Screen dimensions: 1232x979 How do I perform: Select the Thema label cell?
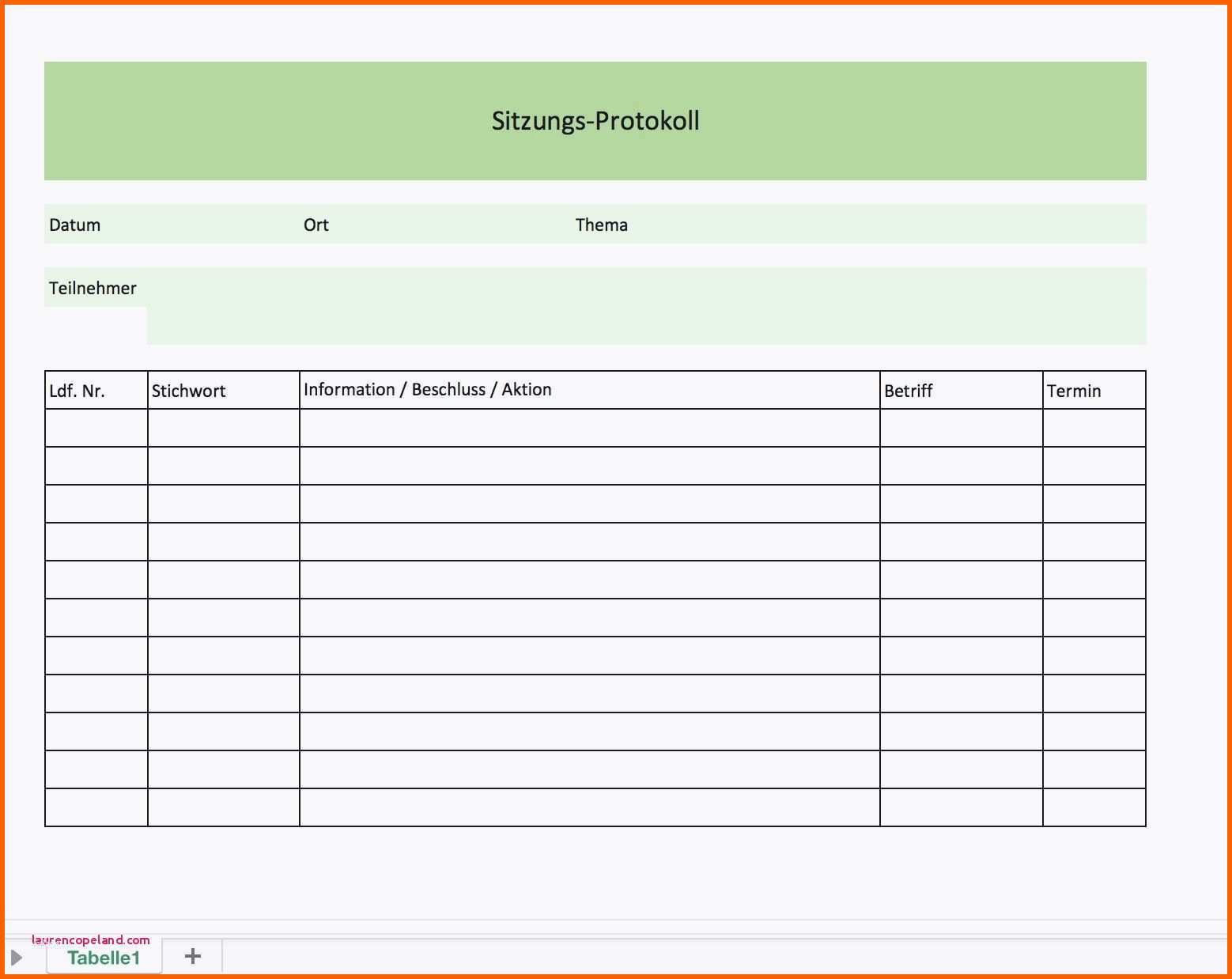click(601, 225)
